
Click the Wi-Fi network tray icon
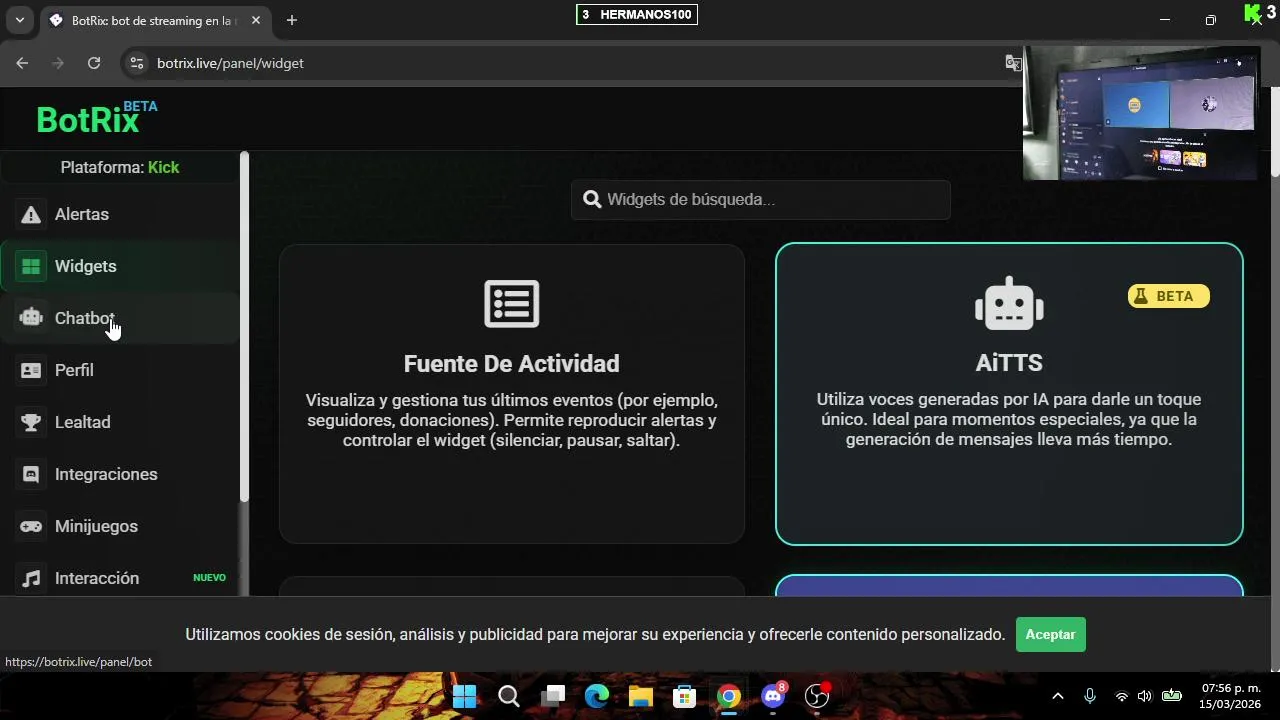[1122, 696]
